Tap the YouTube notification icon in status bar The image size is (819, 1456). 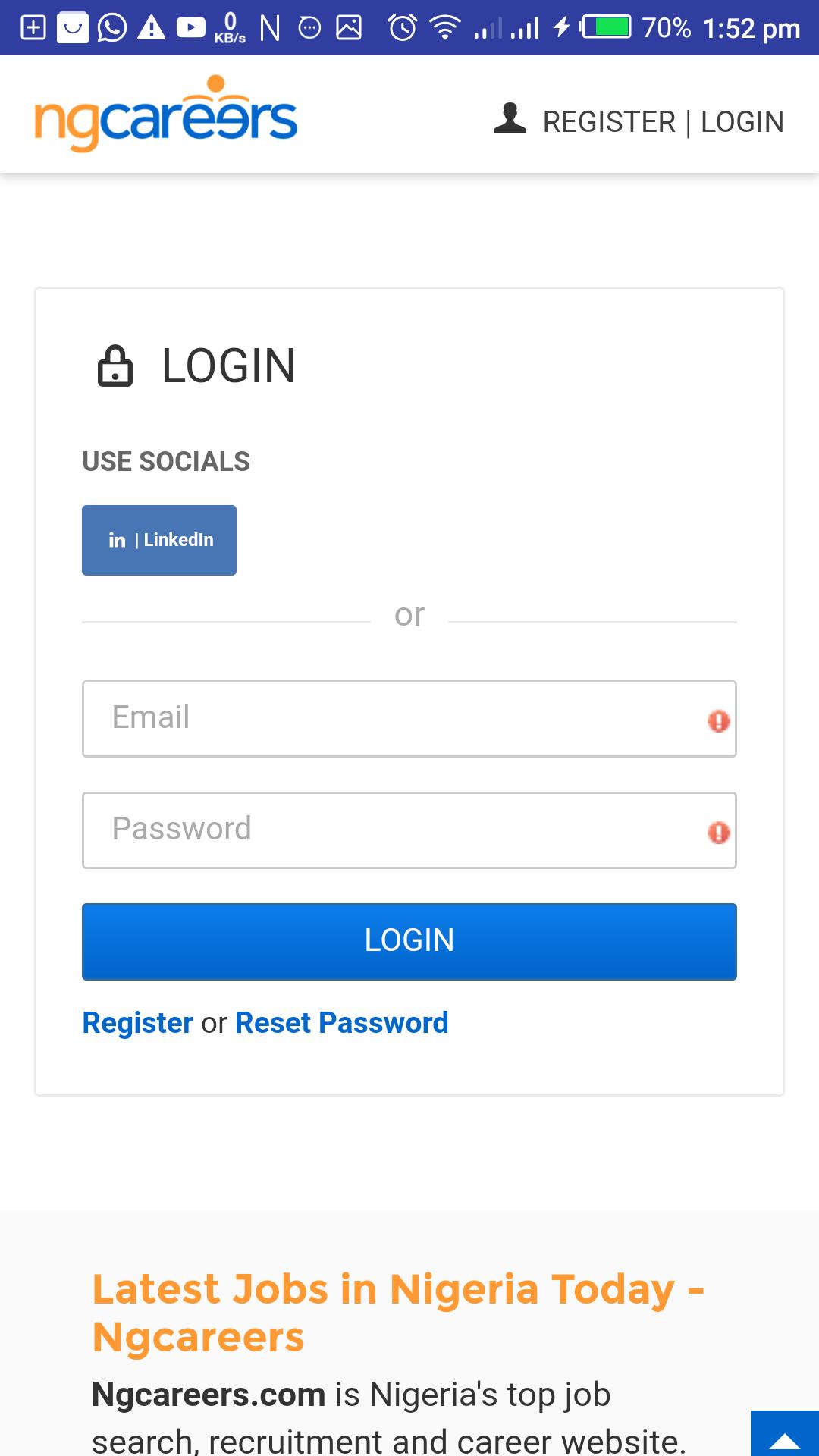pos(190,28)
